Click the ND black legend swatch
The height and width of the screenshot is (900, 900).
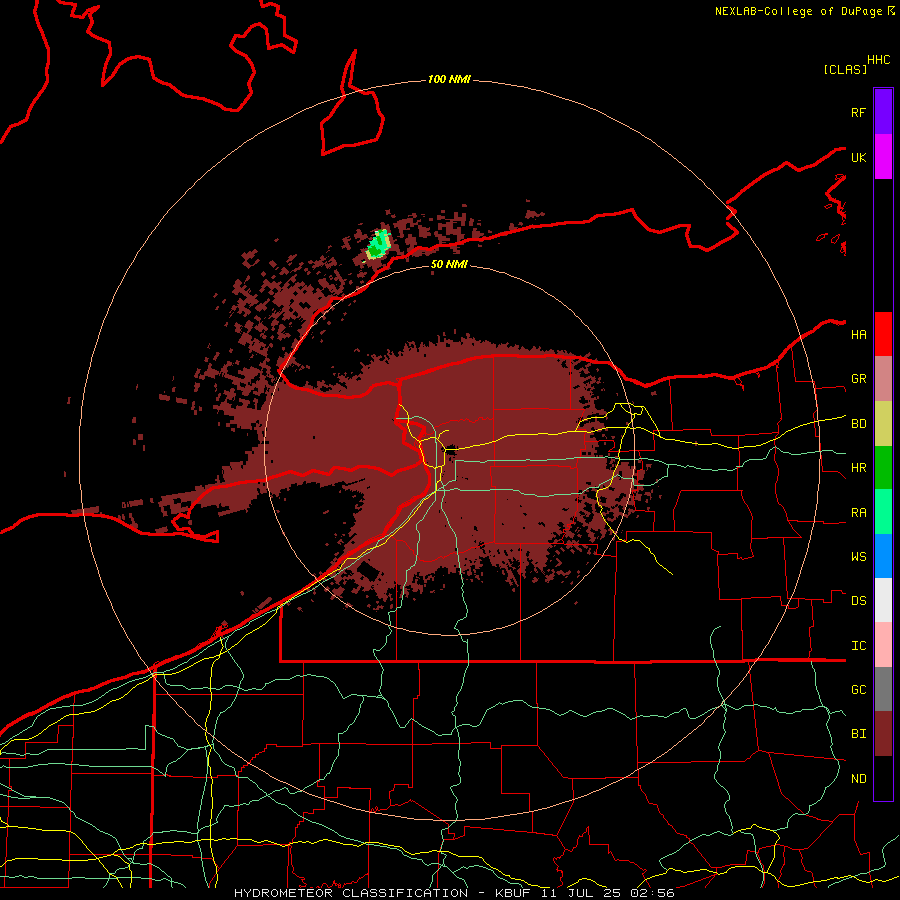tap(883, 778)
